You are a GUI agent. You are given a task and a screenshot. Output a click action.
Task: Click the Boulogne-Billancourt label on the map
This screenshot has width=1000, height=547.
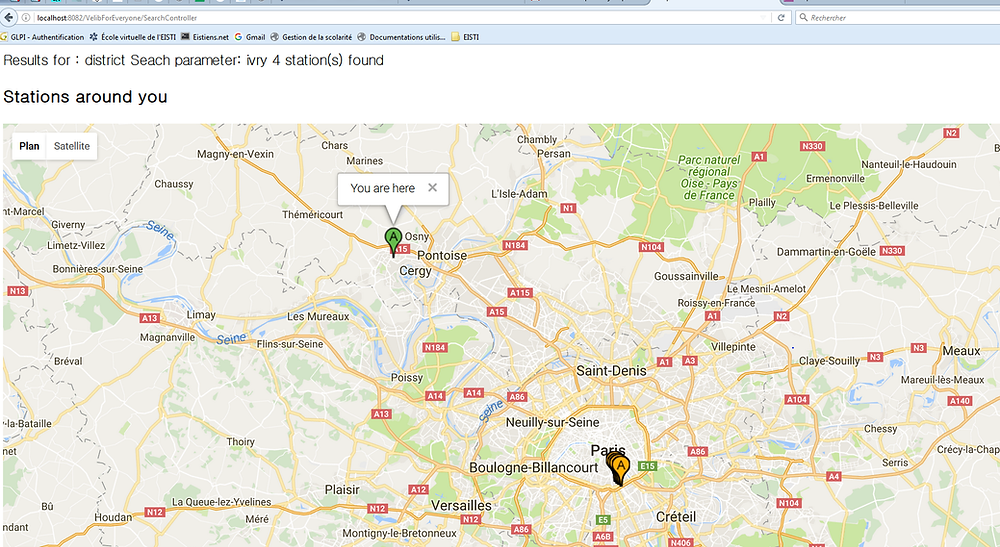[x=534, y=467]
